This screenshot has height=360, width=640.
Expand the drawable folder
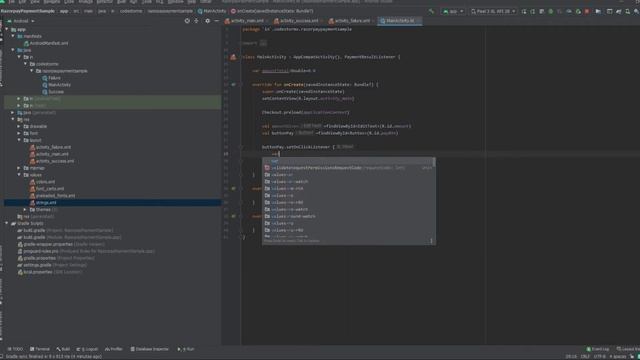[x=19, y=127]
